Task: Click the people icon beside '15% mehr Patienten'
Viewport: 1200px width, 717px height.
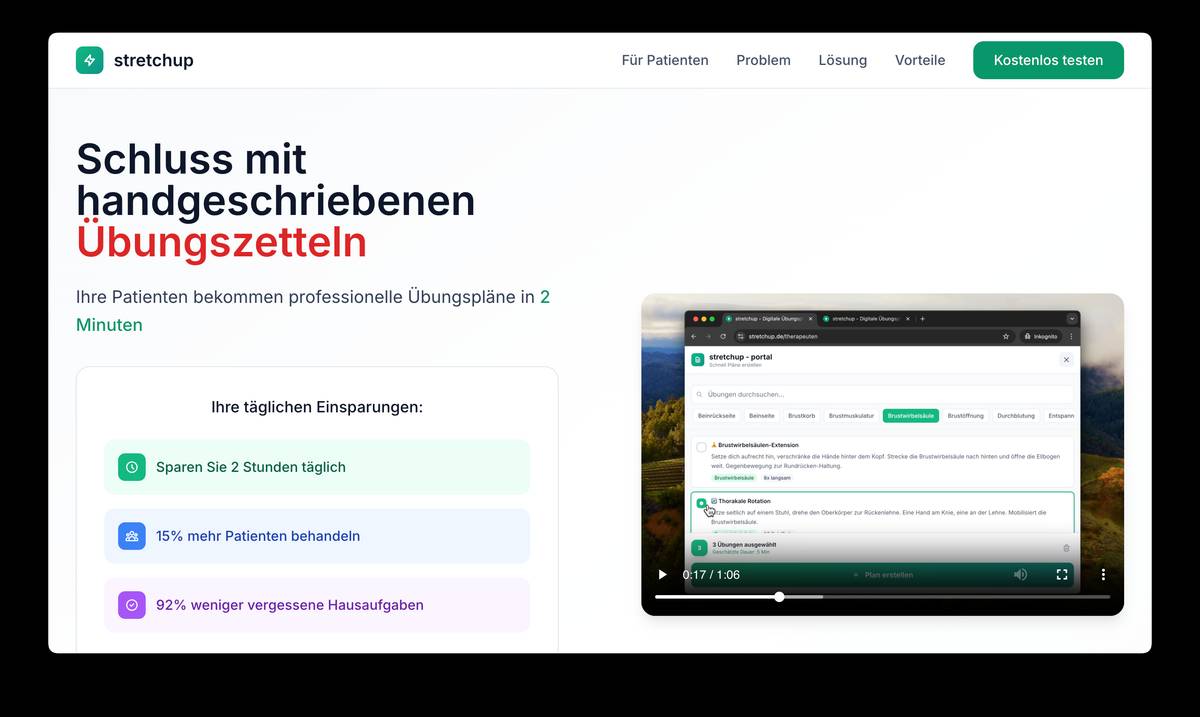Action: [132, 536]
